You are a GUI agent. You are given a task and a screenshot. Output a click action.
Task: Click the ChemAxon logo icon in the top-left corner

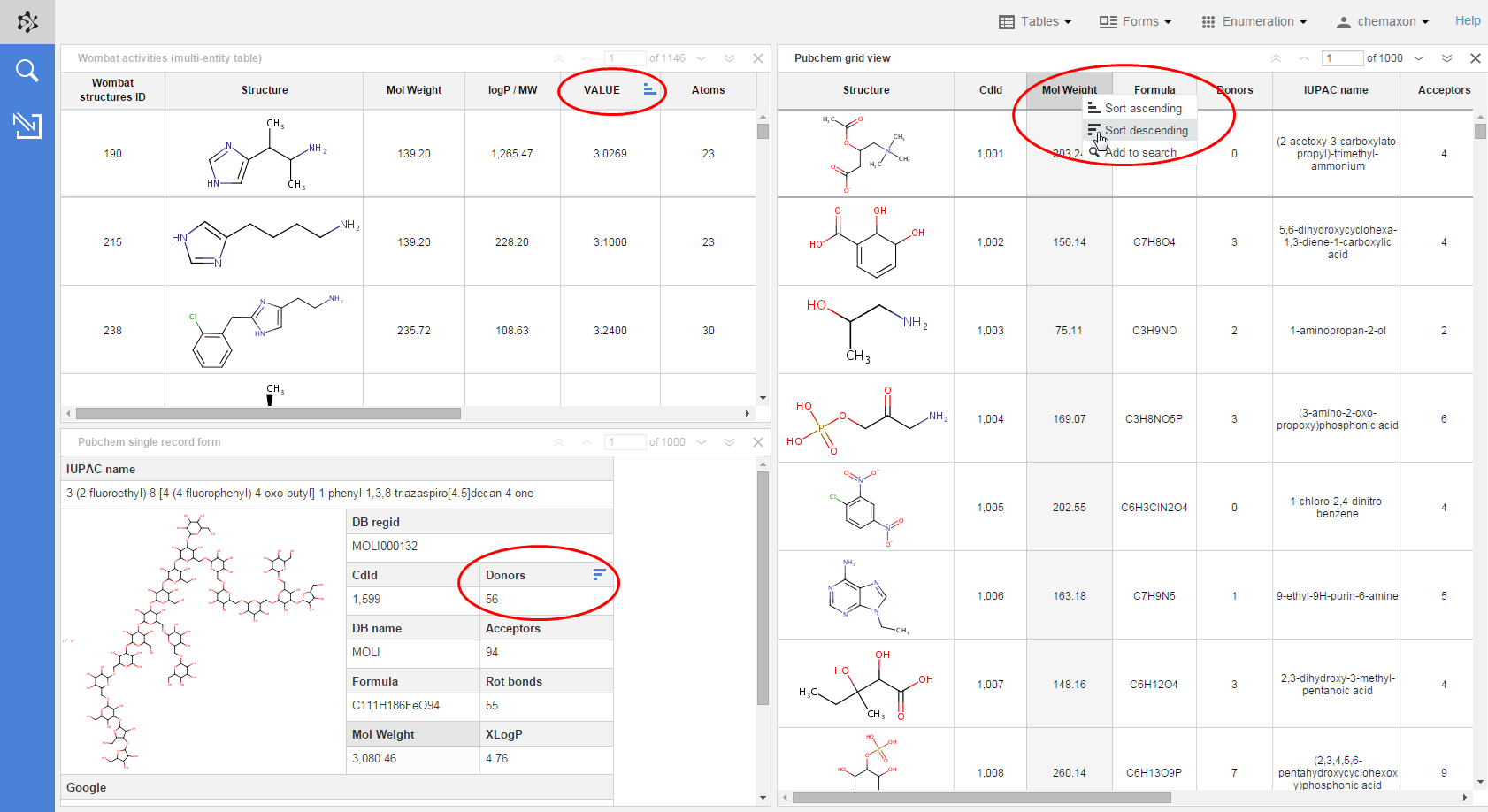point(27,22)
